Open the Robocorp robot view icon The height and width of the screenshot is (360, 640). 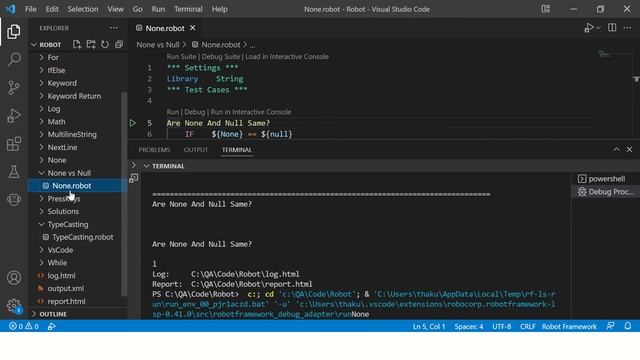pos(13,200)
